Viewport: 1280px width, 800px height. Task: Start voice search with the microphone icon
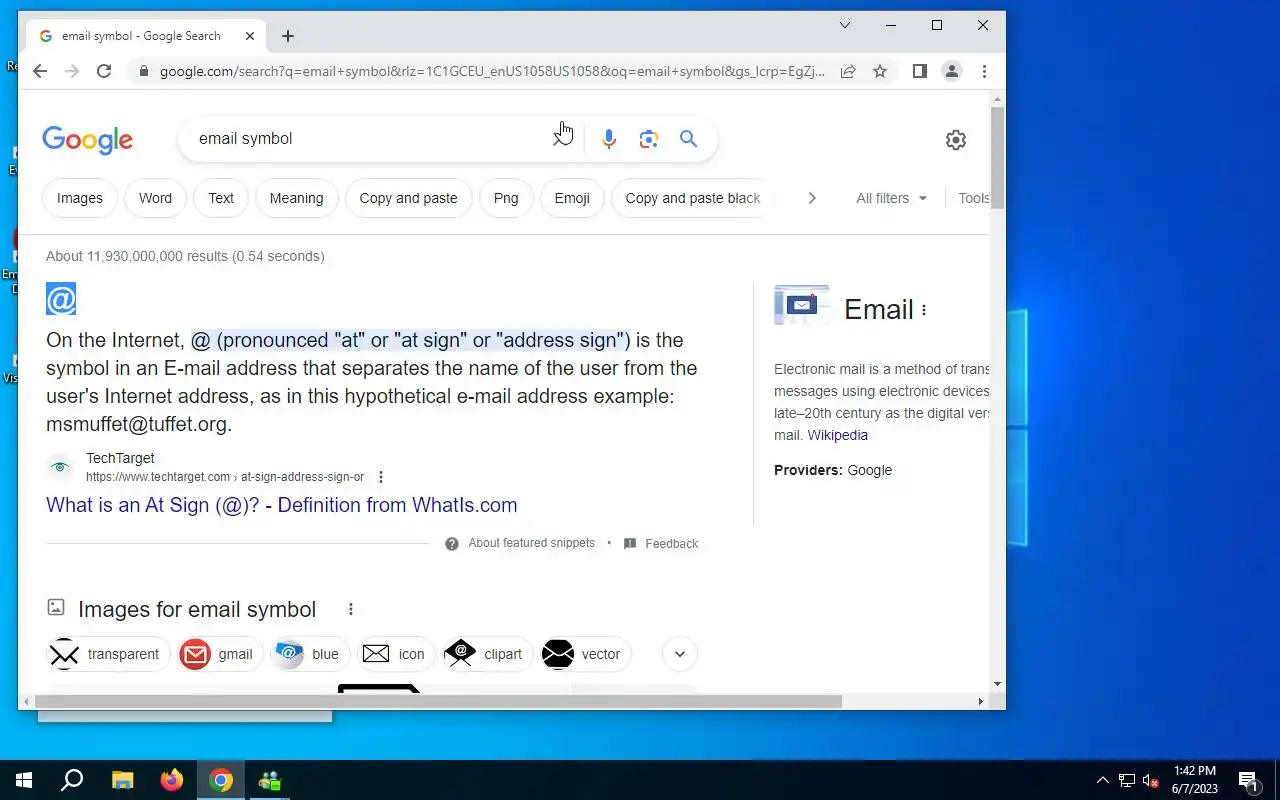[609, 139]
